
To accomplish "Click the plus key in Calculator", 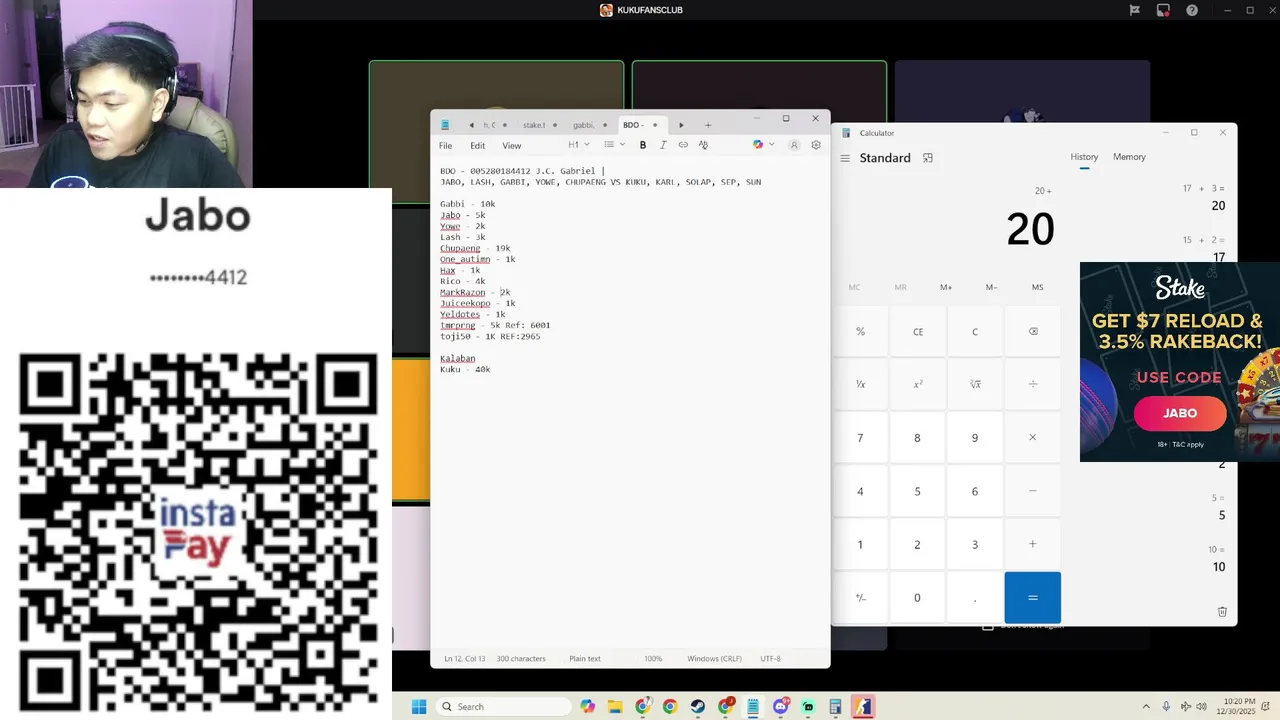I will pyautogui.click(x=1033, y=544).
